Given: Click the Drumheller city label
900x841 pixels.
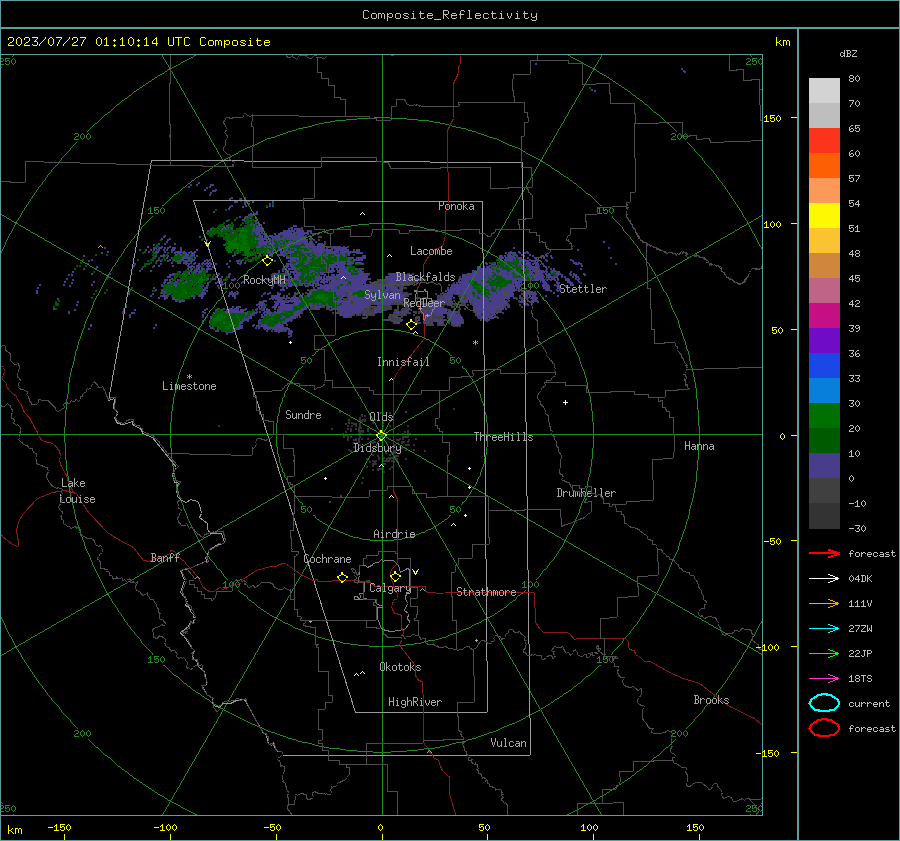Looking at the screenshot, I should click(x=586, y=493).
